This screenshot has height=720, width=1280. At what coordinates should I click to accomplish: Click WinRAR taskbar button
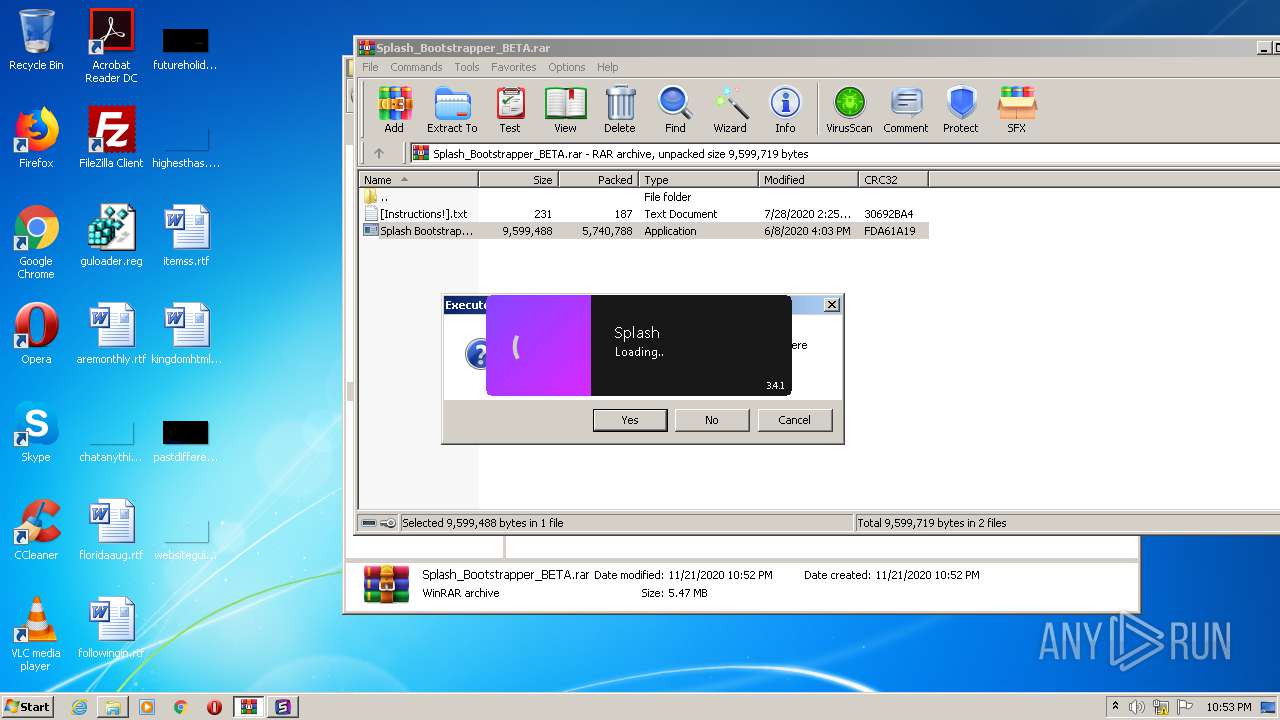(x=249, y=707)
